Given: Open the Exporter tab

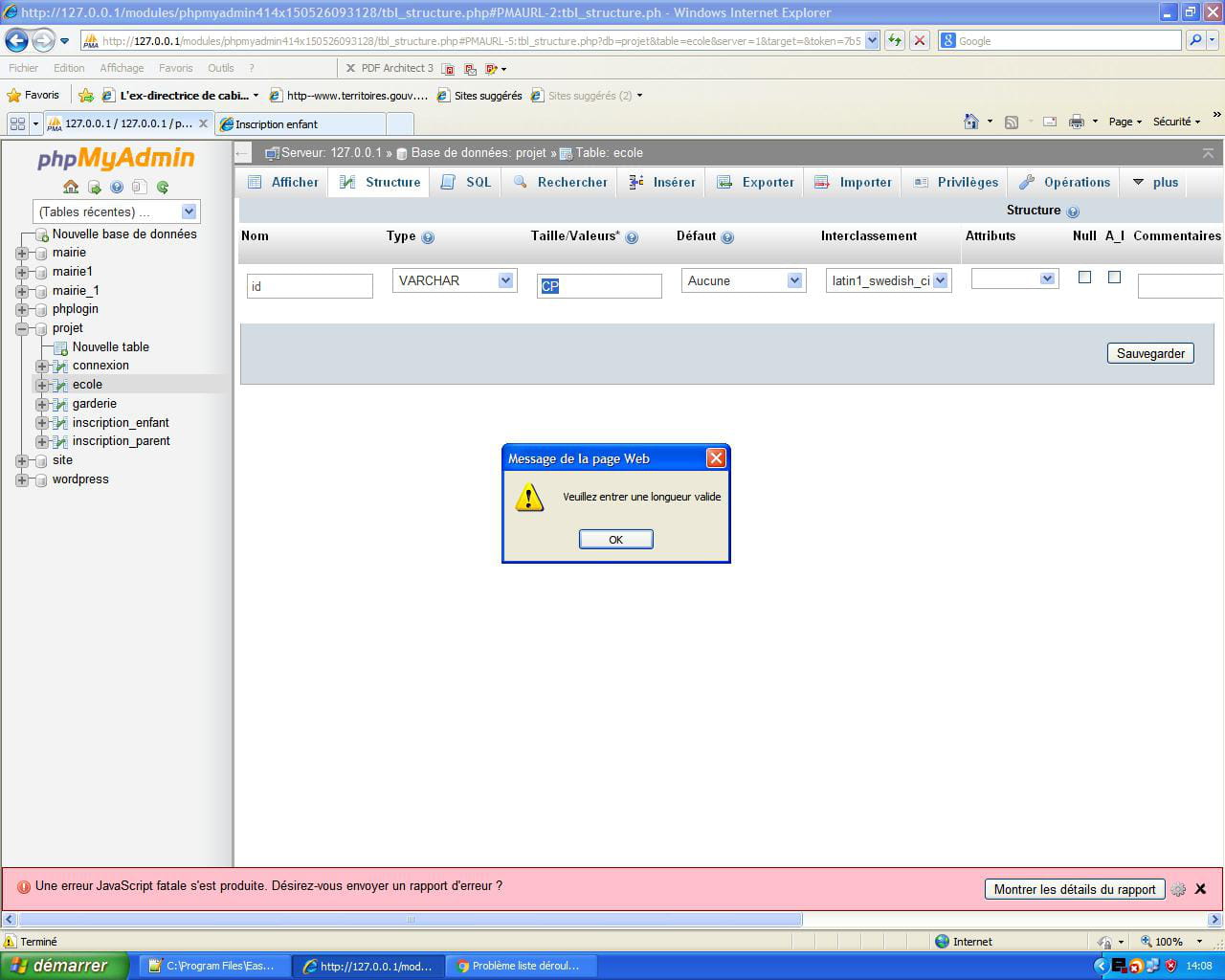Looking at the screenshot, I should pyautogui.click(x=755, y=182).
